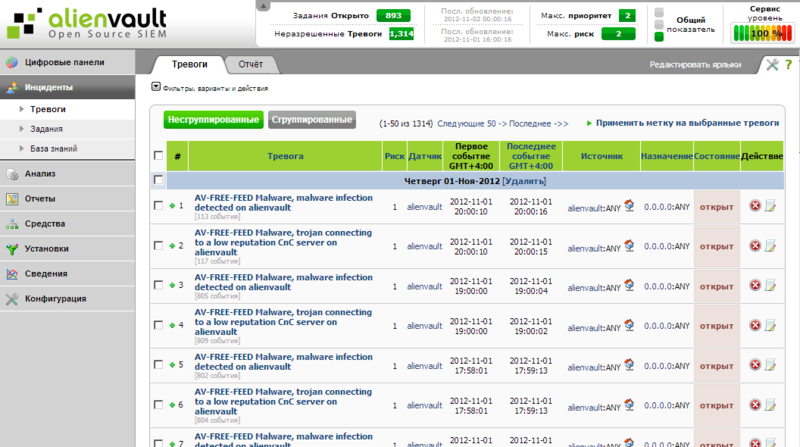The height and width of the screenshot is (447, 800).
Task: Click the 1,314 unresolved alarms counter
Action: tap(402, 34)
